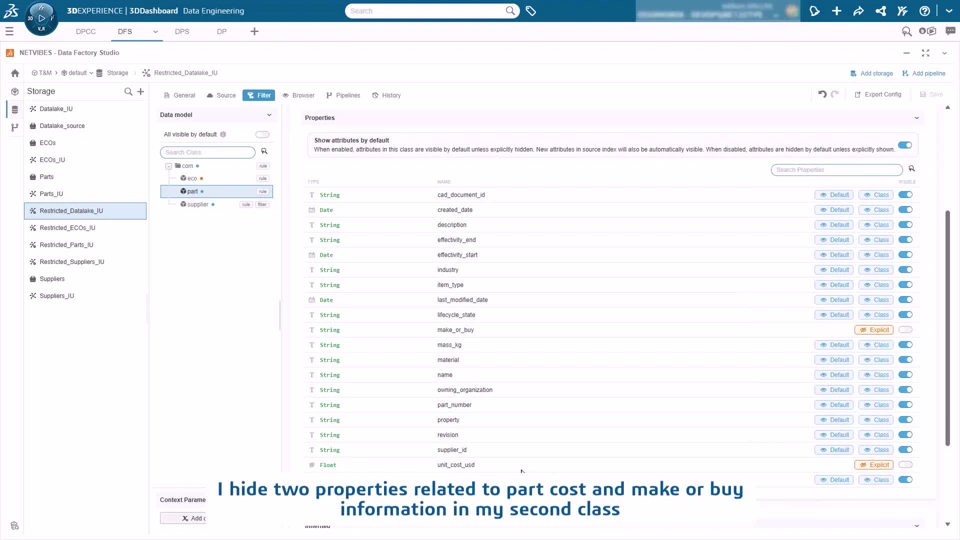
Task: Collapse the Properties section chevron
Action: (917, 118)
